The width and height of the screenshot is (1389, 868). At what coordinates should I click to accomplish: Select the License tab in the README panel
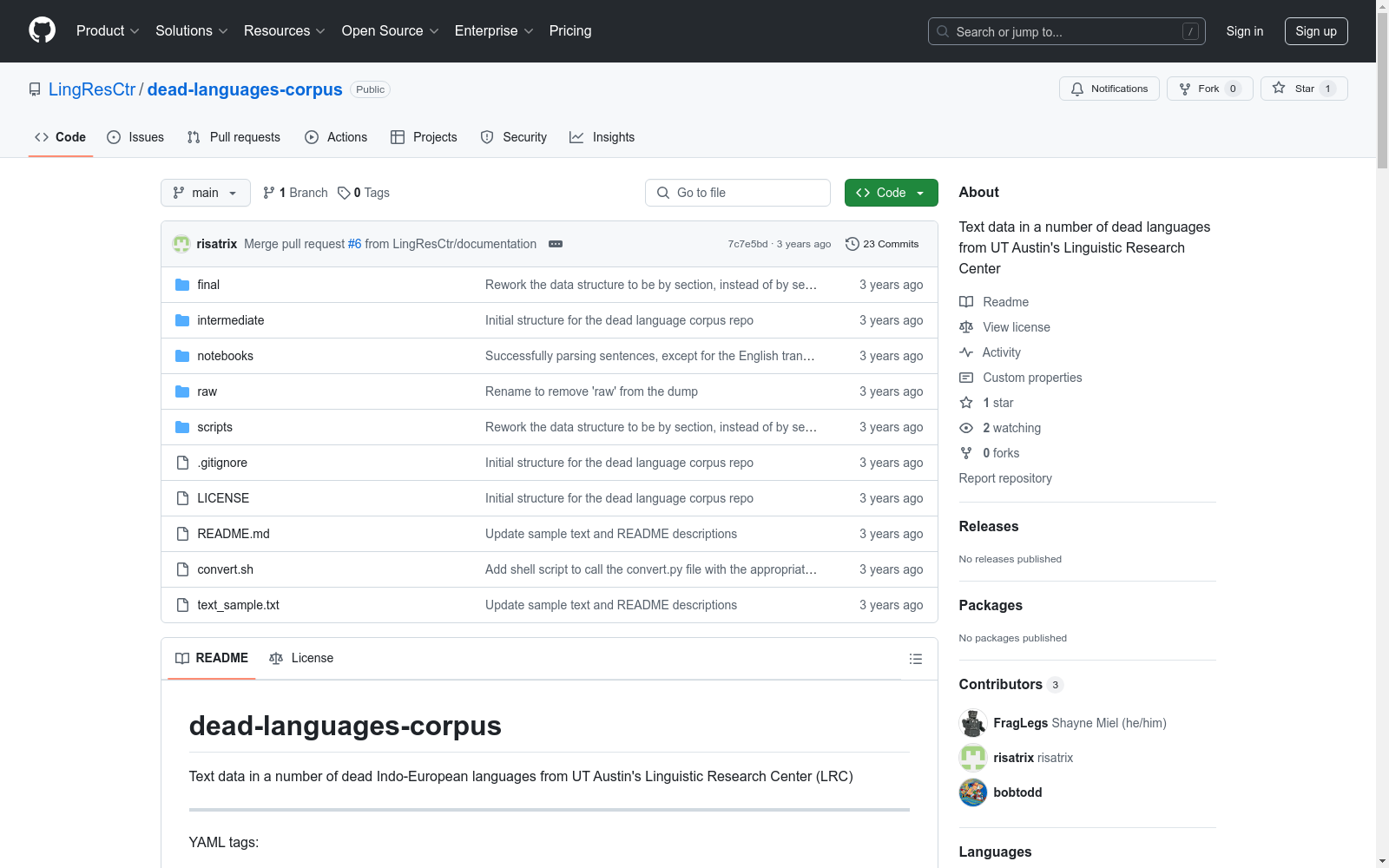301,658
